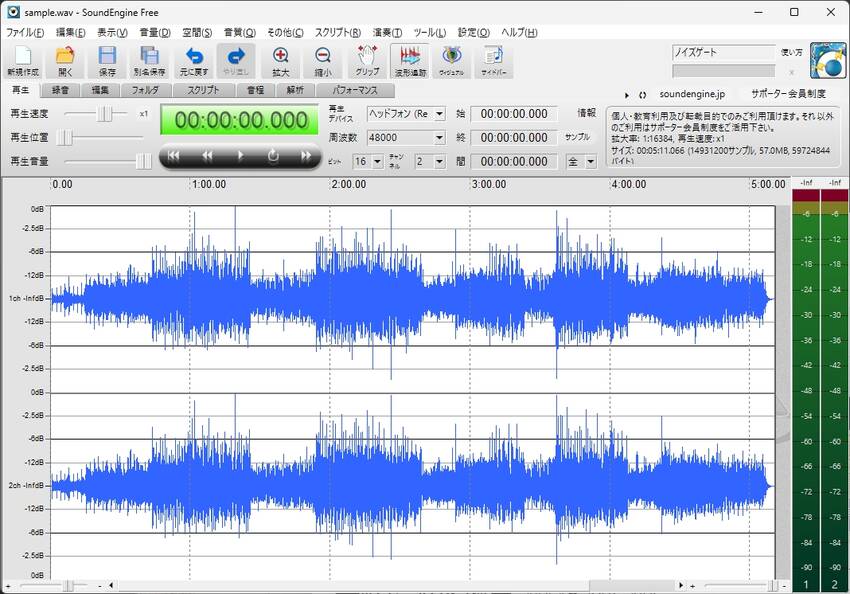
Task: Click the small play triangle beside soundengine.jp
Action: point(627,95)
